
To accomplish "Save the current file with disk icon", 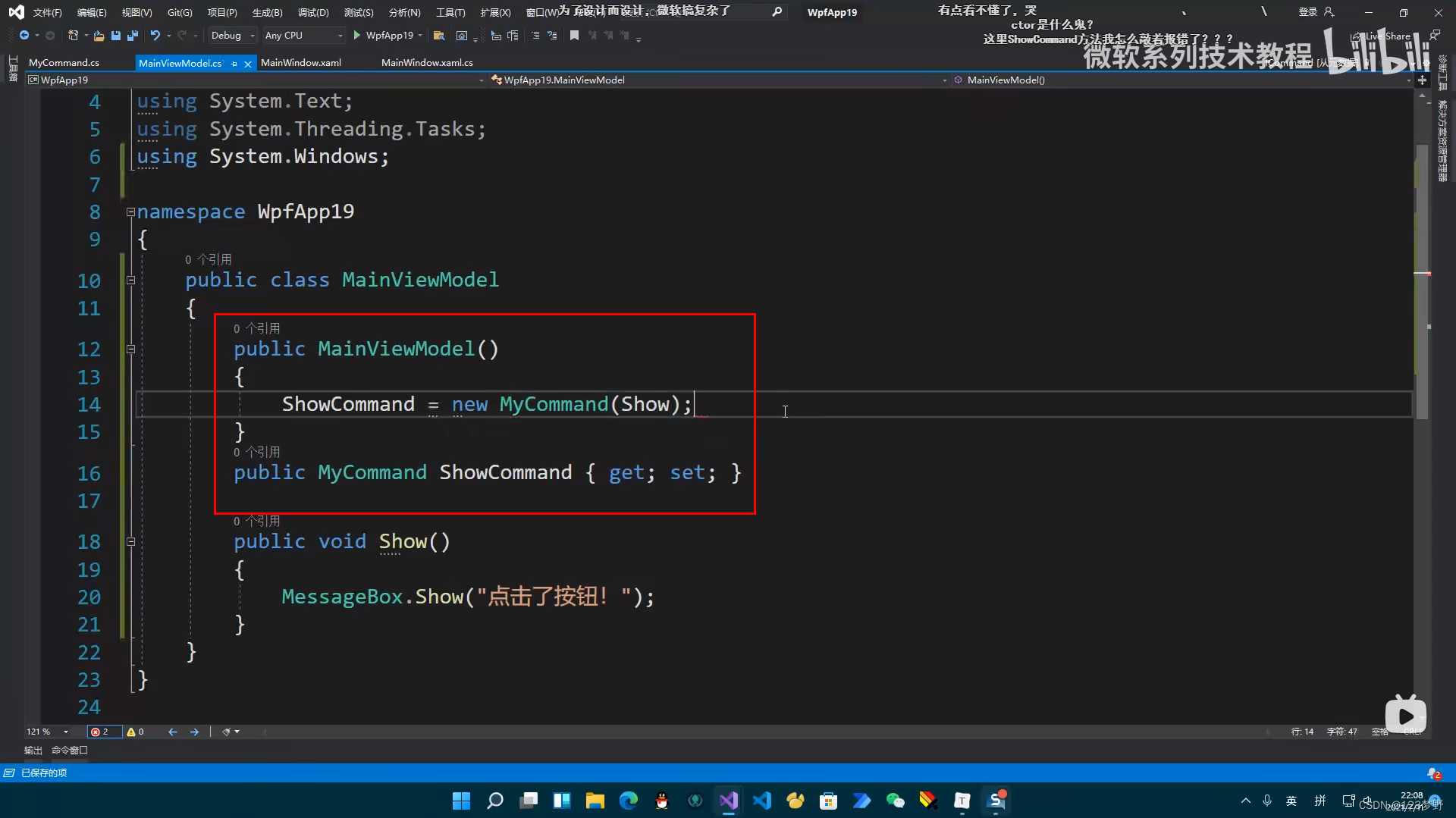I will click(x=116, y=35).
